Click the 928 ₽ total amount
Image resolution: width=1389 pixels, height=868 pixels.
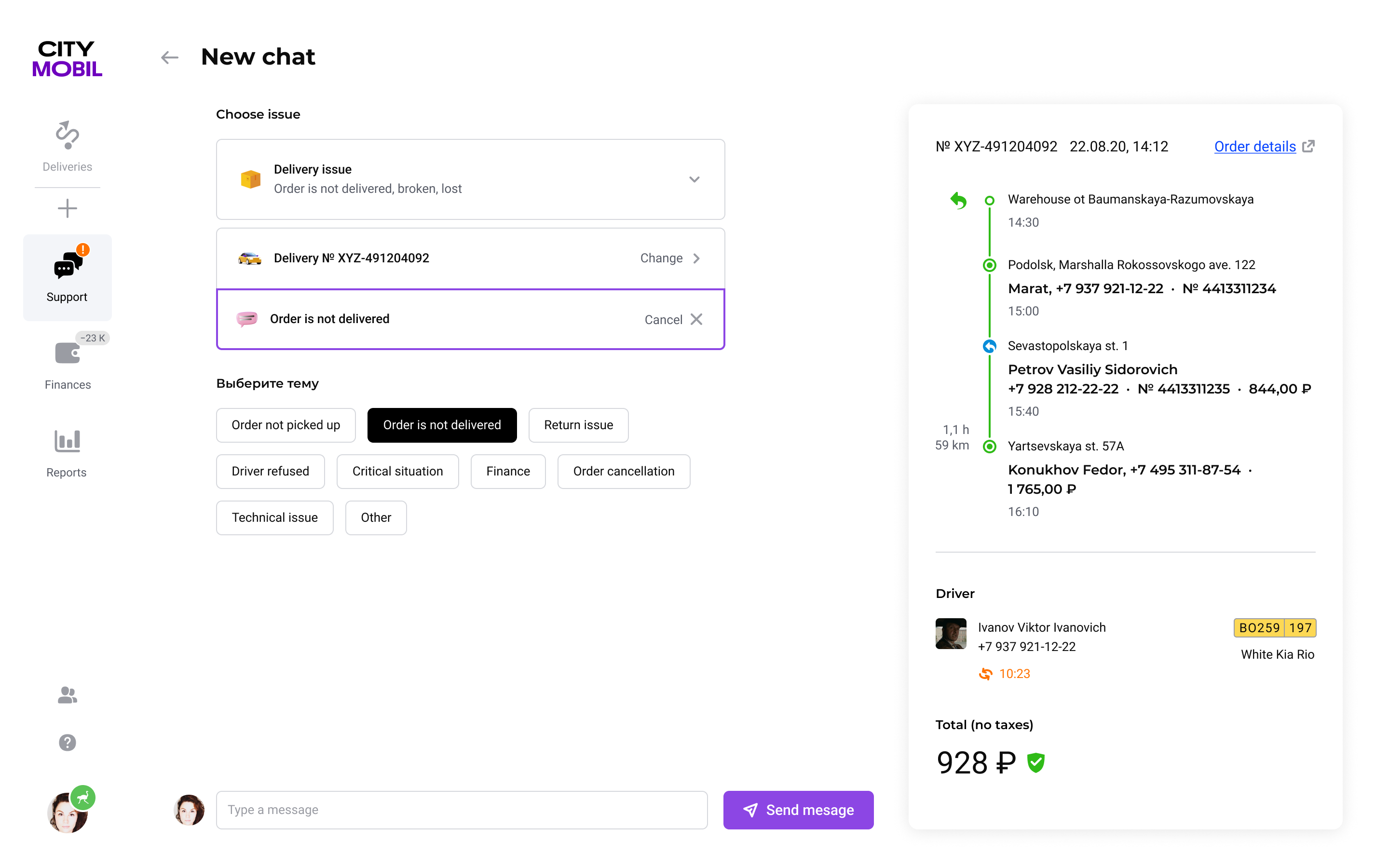click(x=976, y=763)
